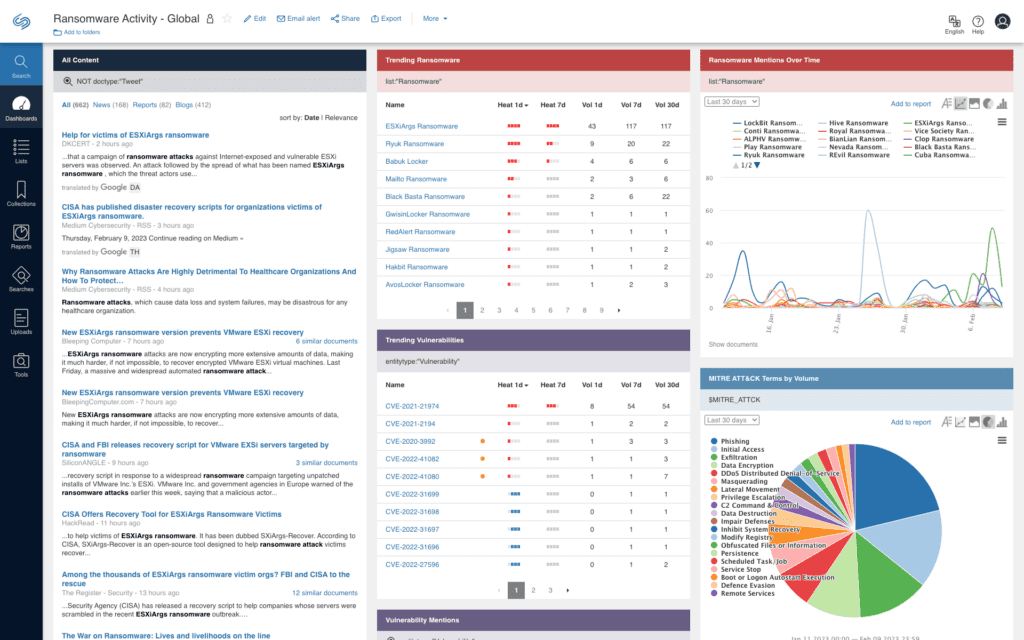This screenshot has height=640, width=1024.
Task: Open CVE-2021-21974 vulnerability link
Action: 412,406
